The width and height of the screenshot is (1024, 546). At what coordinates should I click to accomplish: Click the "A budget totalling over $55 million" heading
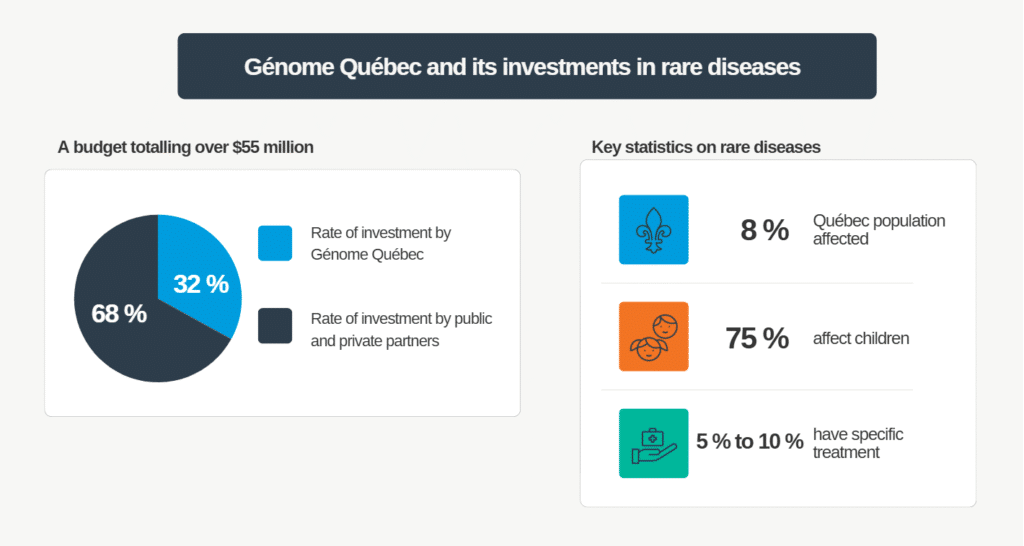click(x=186, y=147)
